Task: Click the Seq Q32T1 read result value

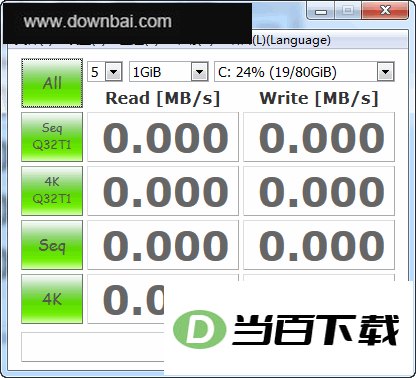Action: click(x=163, y=137)
